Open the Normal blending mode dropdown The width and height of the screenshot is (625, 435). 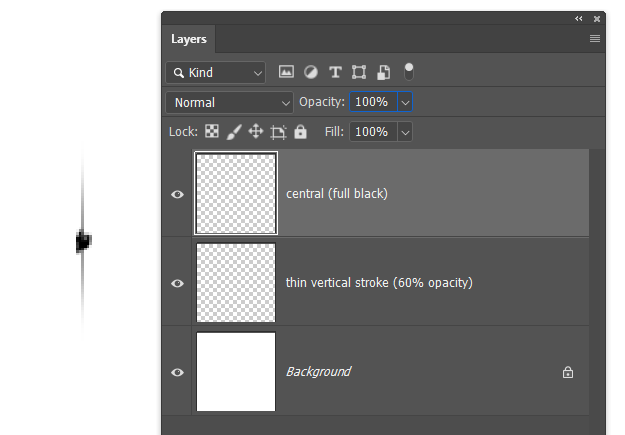(229, 102)
